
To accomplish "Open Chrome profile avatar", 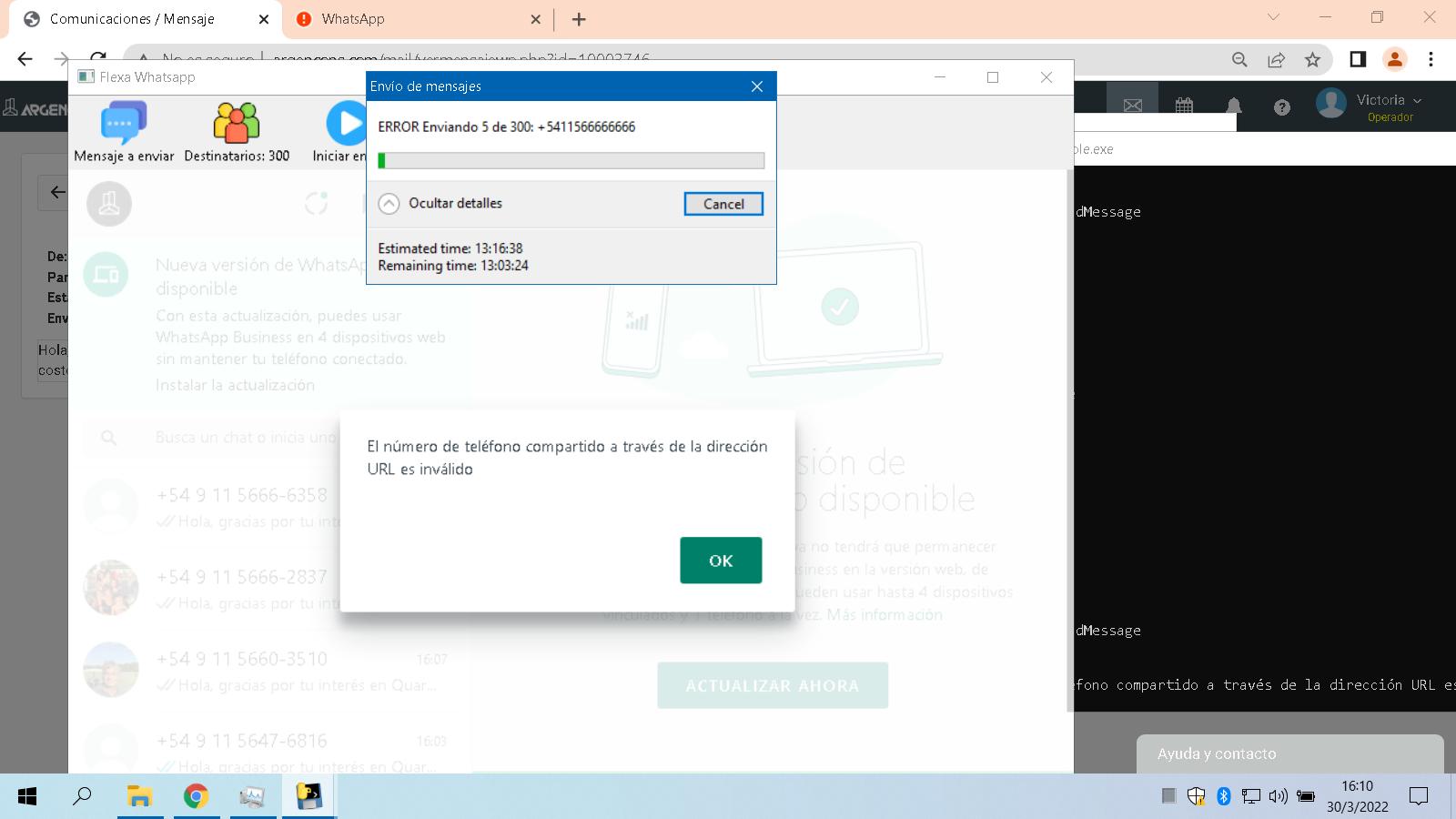I will coord(1394,59).
